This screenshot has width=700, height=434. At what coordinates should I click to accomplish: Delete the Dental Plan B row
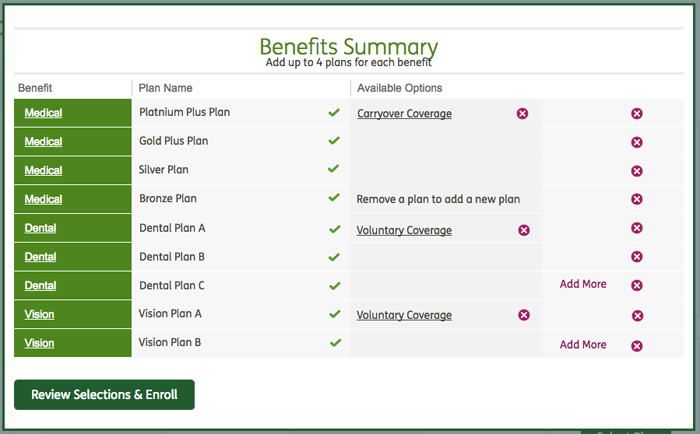[x=637, y=257]
